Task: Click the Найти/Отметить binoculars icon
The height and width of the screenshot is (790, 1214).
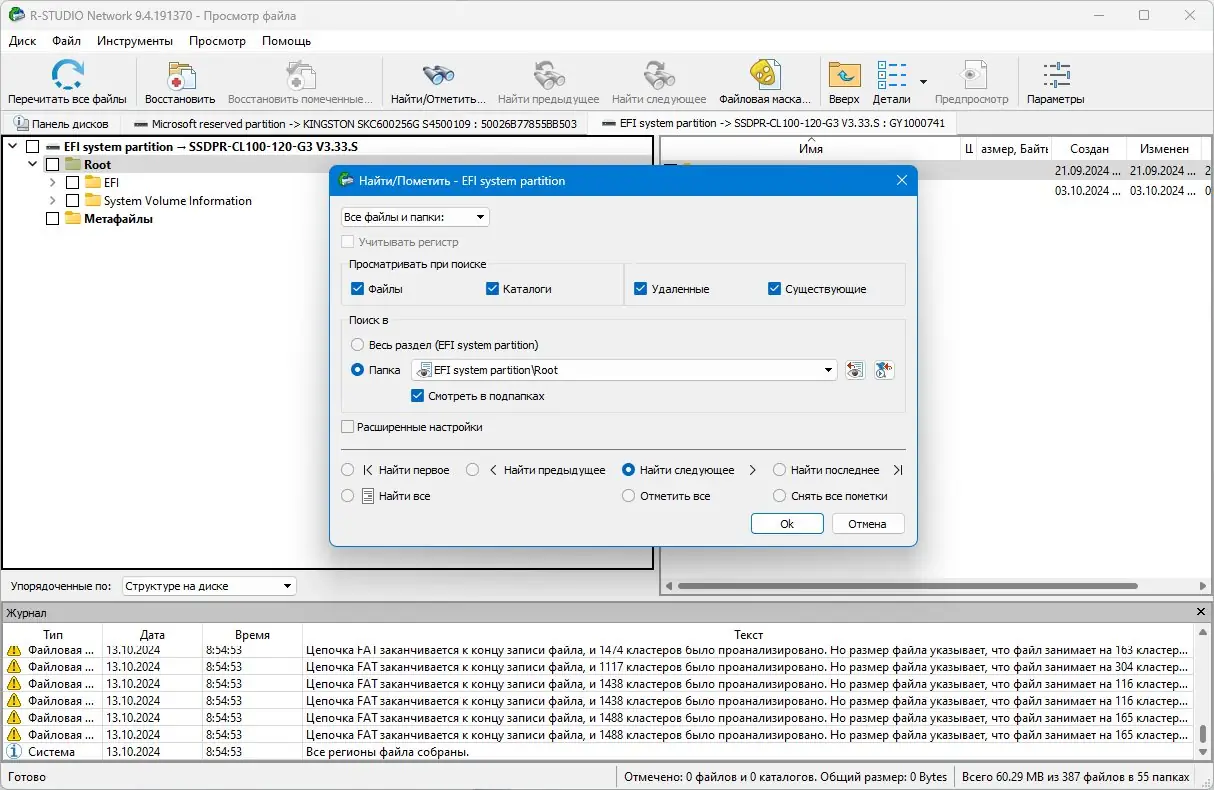Action: tap(438, 76)
